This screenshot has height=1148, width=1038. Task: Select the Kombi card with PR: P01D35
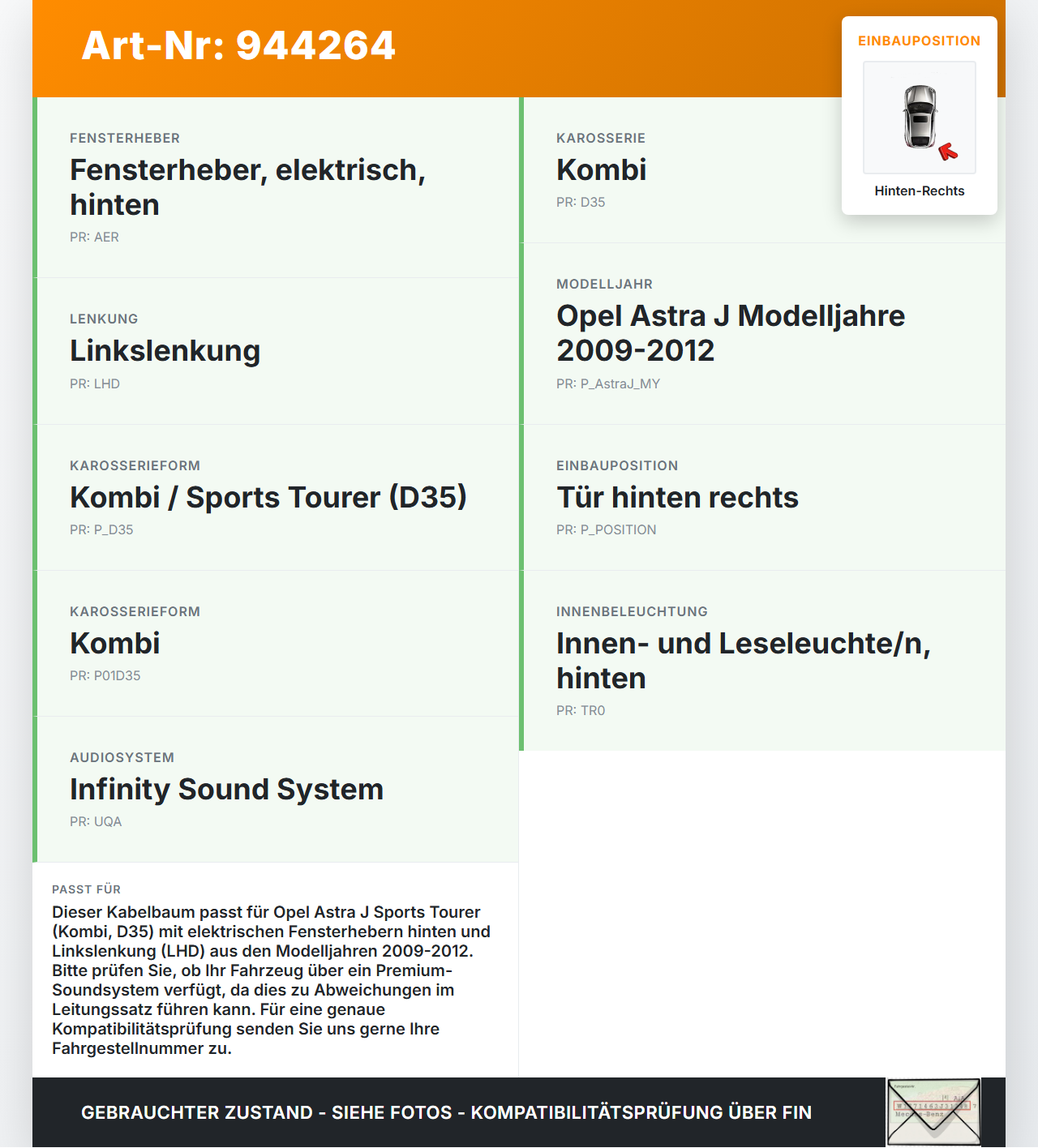tap(276, 644)
